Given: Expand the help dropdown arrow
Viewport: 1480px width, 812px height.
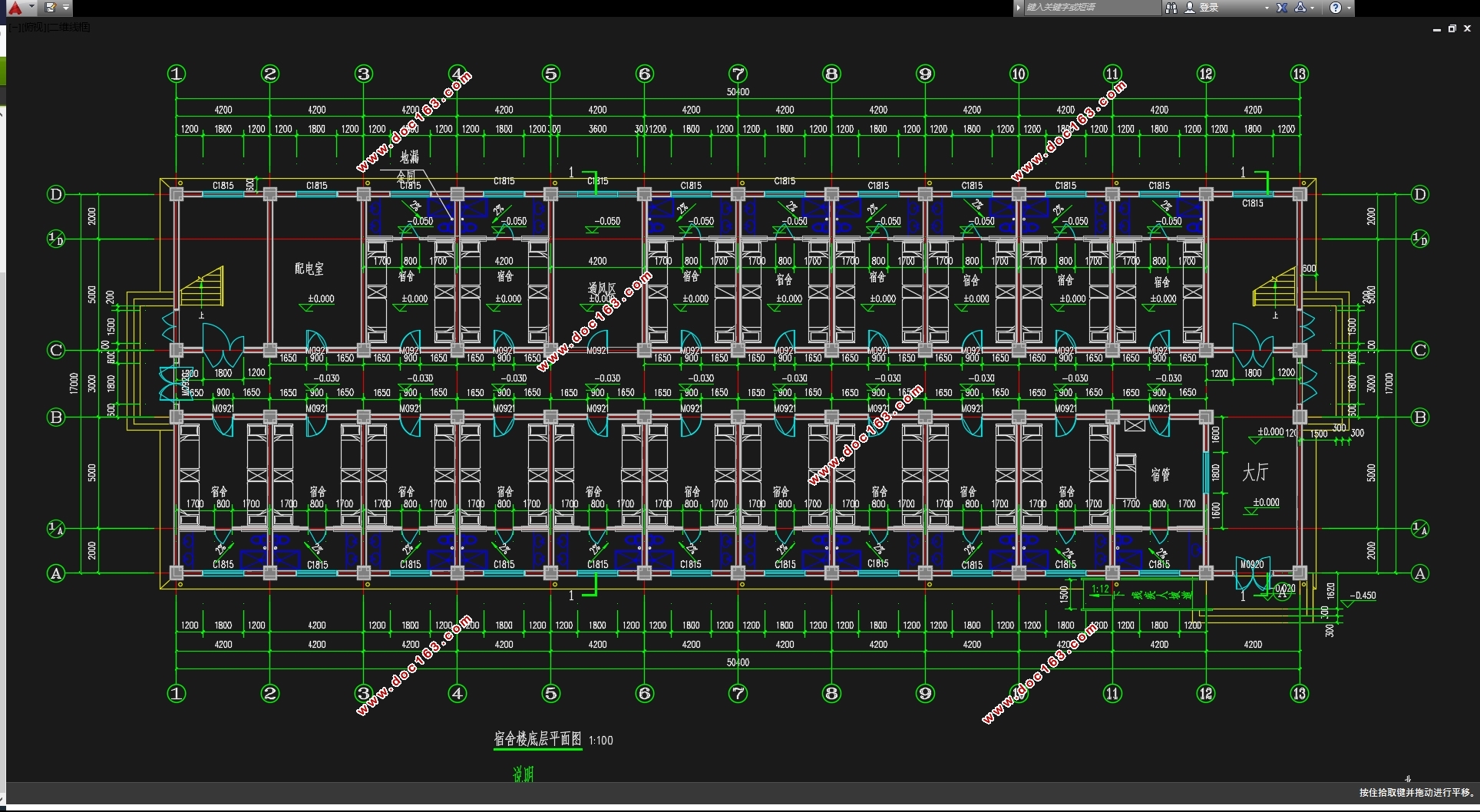Looking at the screenshot, I should 1349,8.
